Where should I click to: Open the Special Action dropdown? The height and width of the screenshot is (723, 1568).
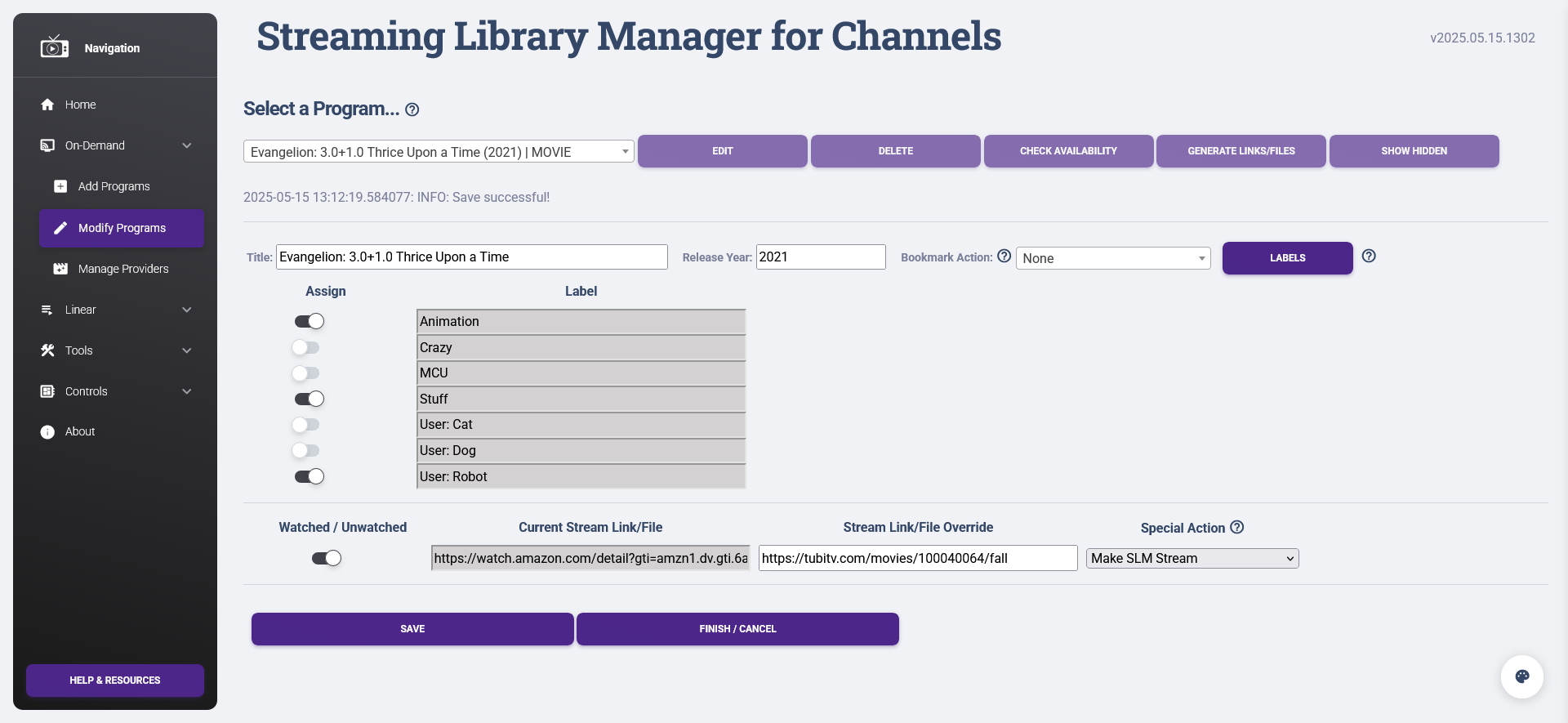click(x=1192, y=558)
